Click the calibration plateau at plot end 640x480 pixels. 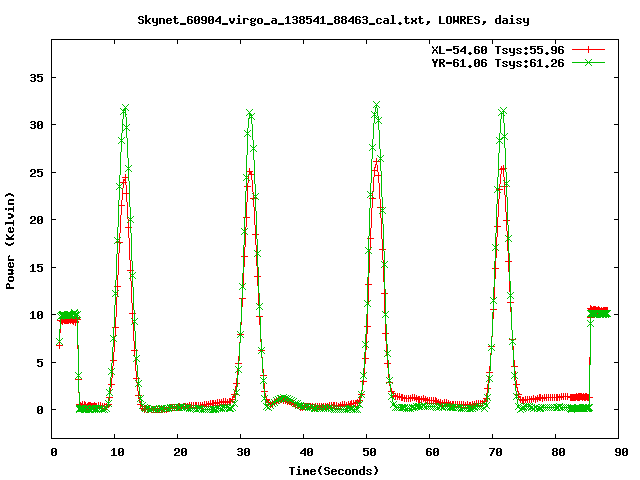pyautogui.click(x=598, y=311)
